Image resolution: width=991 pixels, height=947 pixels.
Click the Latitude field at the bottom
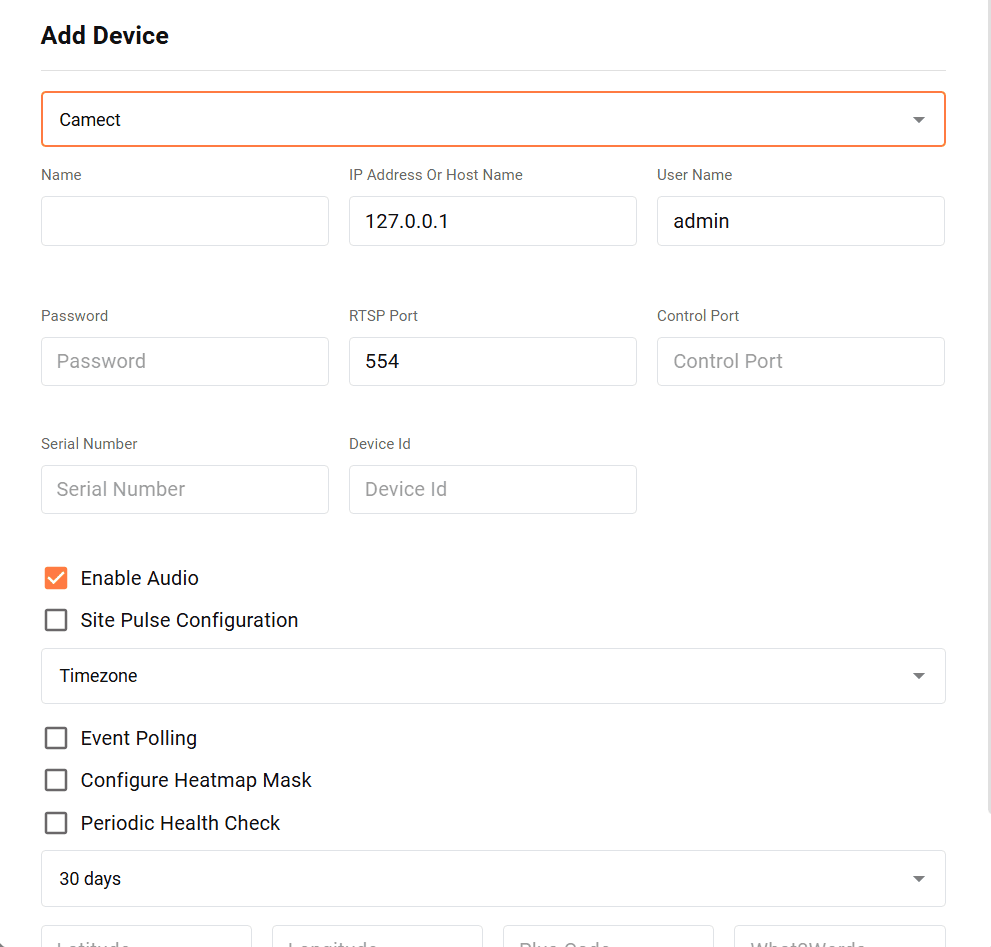click(x=146, y=941)
